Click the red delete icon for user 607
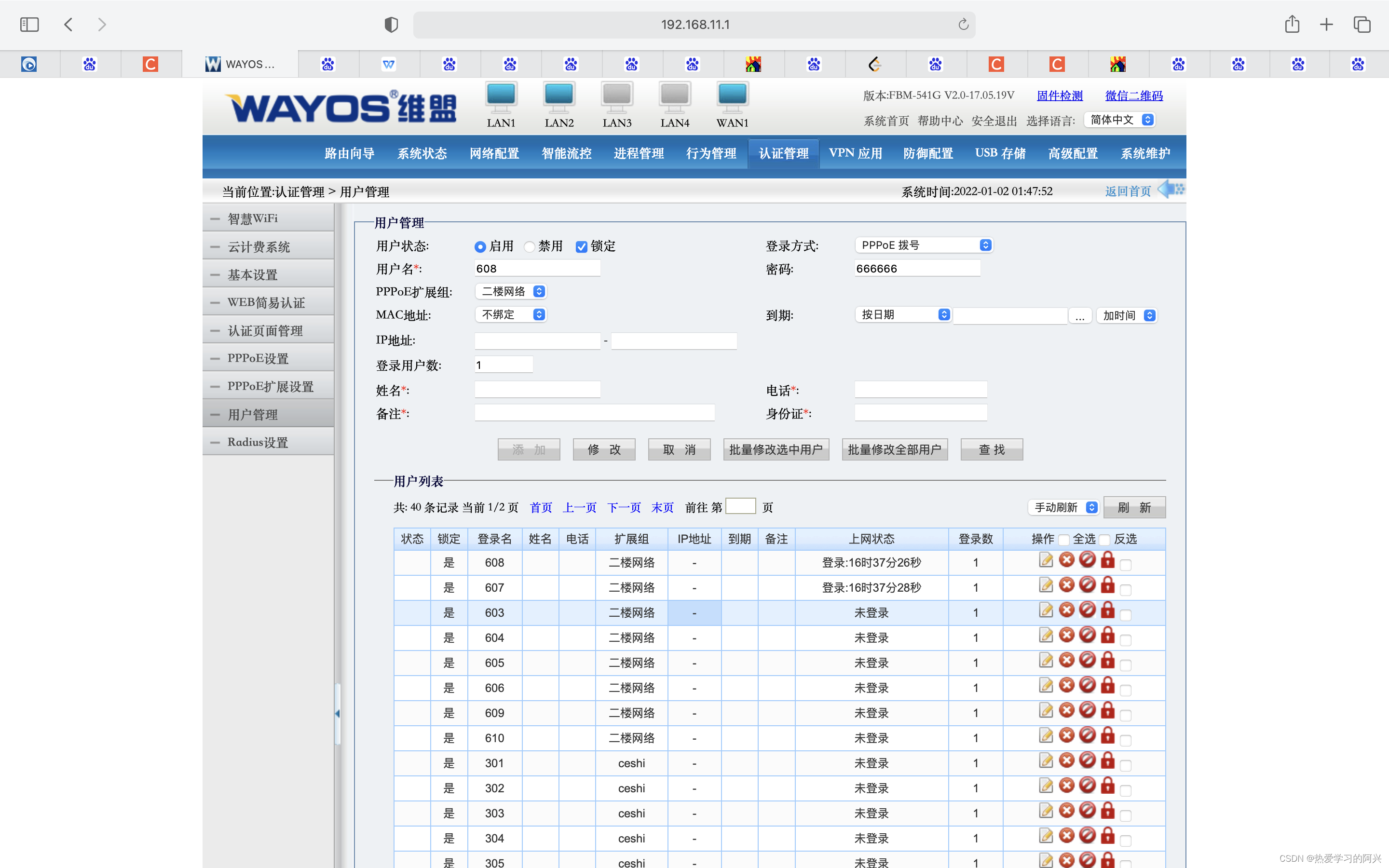This screenshot has width=1389, height=868. click(x=1066, y=585)
